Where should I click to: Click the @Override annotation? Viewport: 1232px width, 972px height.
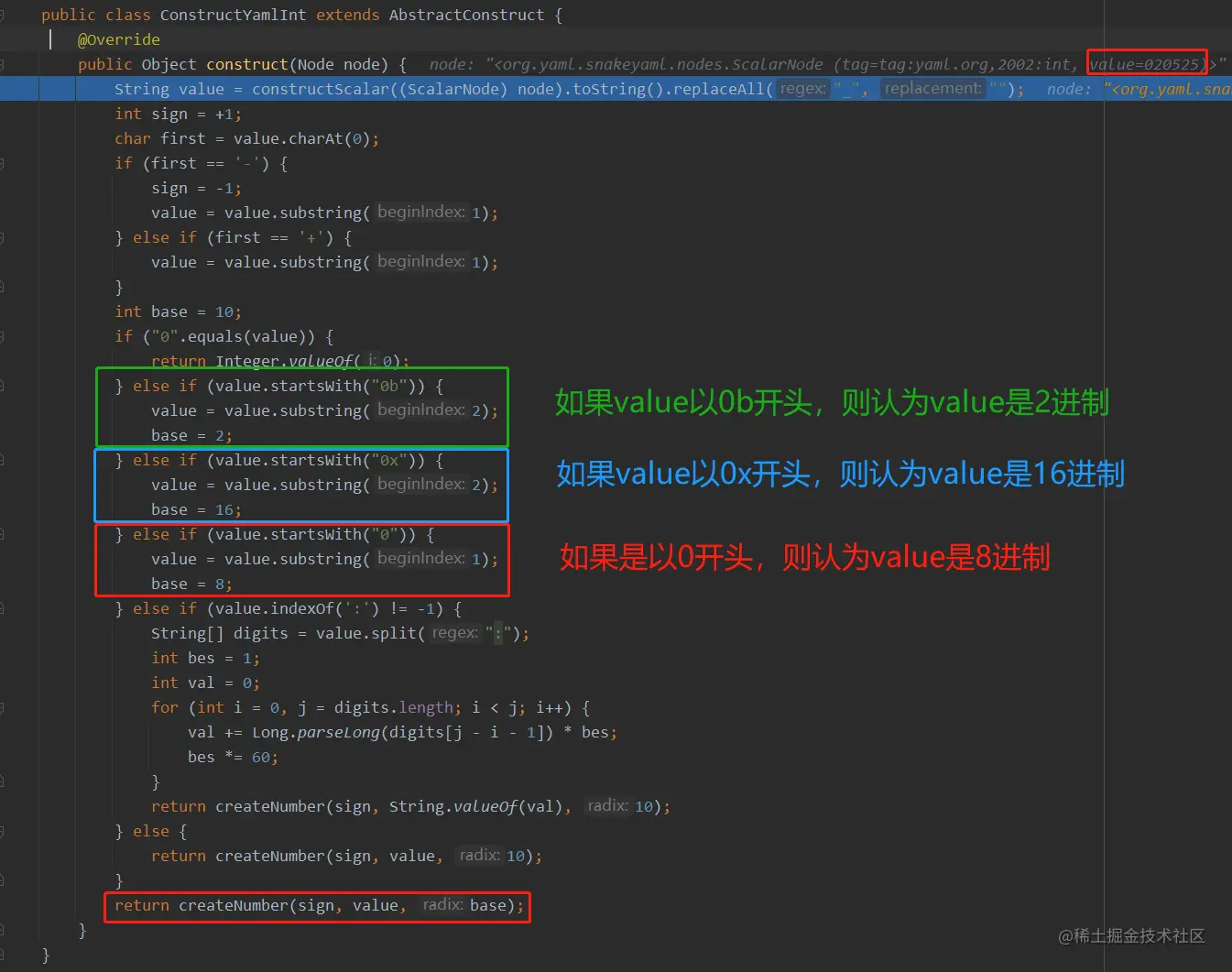pyautogui.click(x=119, y=39)
